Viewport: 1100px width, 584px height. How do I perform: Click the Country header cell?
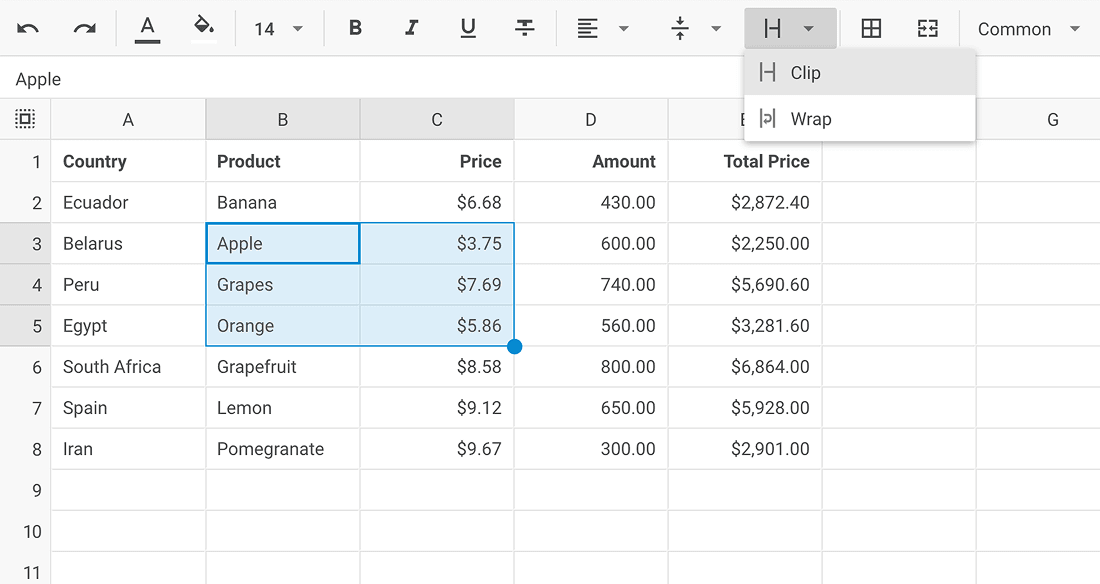[x=128, y=161]
